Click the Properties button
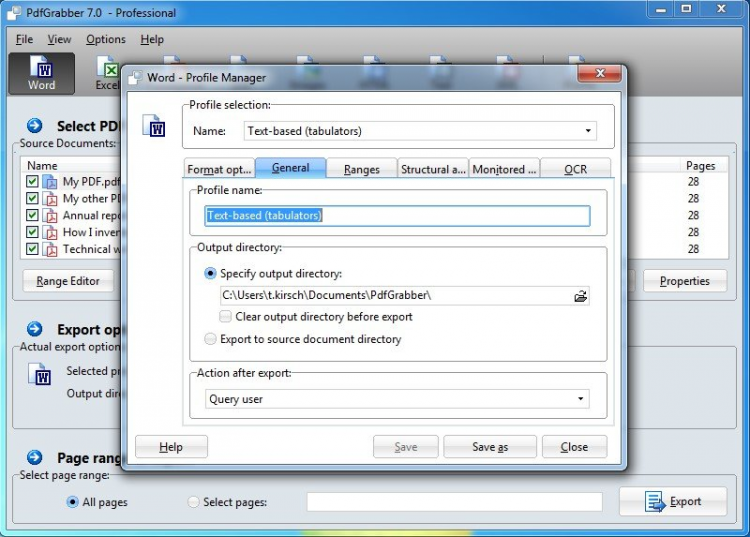750x537 pixels. pyautogui.click(x=685, y=281)
